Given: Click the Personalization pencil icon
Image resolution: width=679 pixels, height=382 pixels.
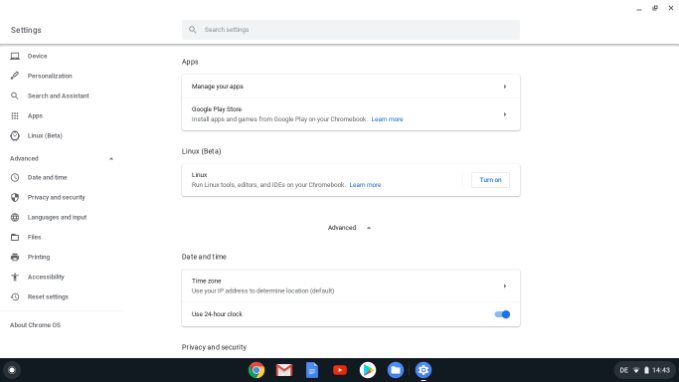Looking at the screenshot, I should 15,76.
